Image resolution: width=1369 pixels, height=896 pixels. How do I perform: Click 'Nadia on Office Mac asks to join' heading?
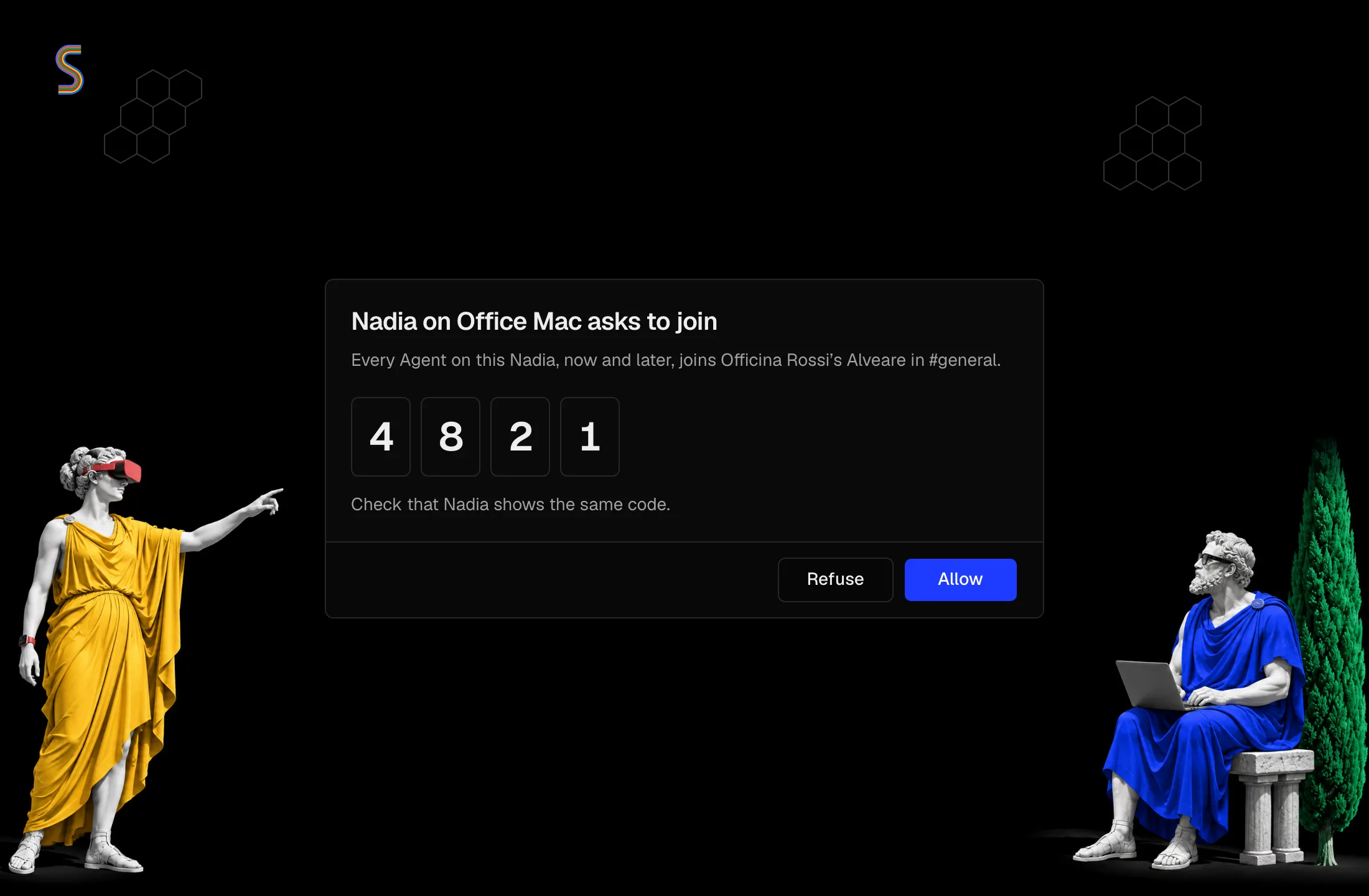point(534,322)
